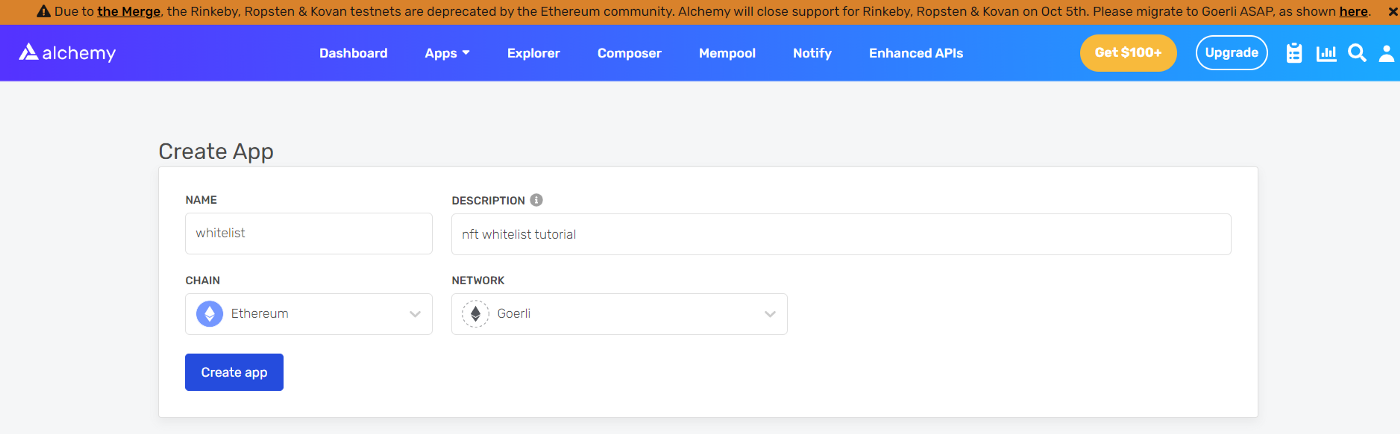Open the Apps dropdown menu

[x=447, y=53]
